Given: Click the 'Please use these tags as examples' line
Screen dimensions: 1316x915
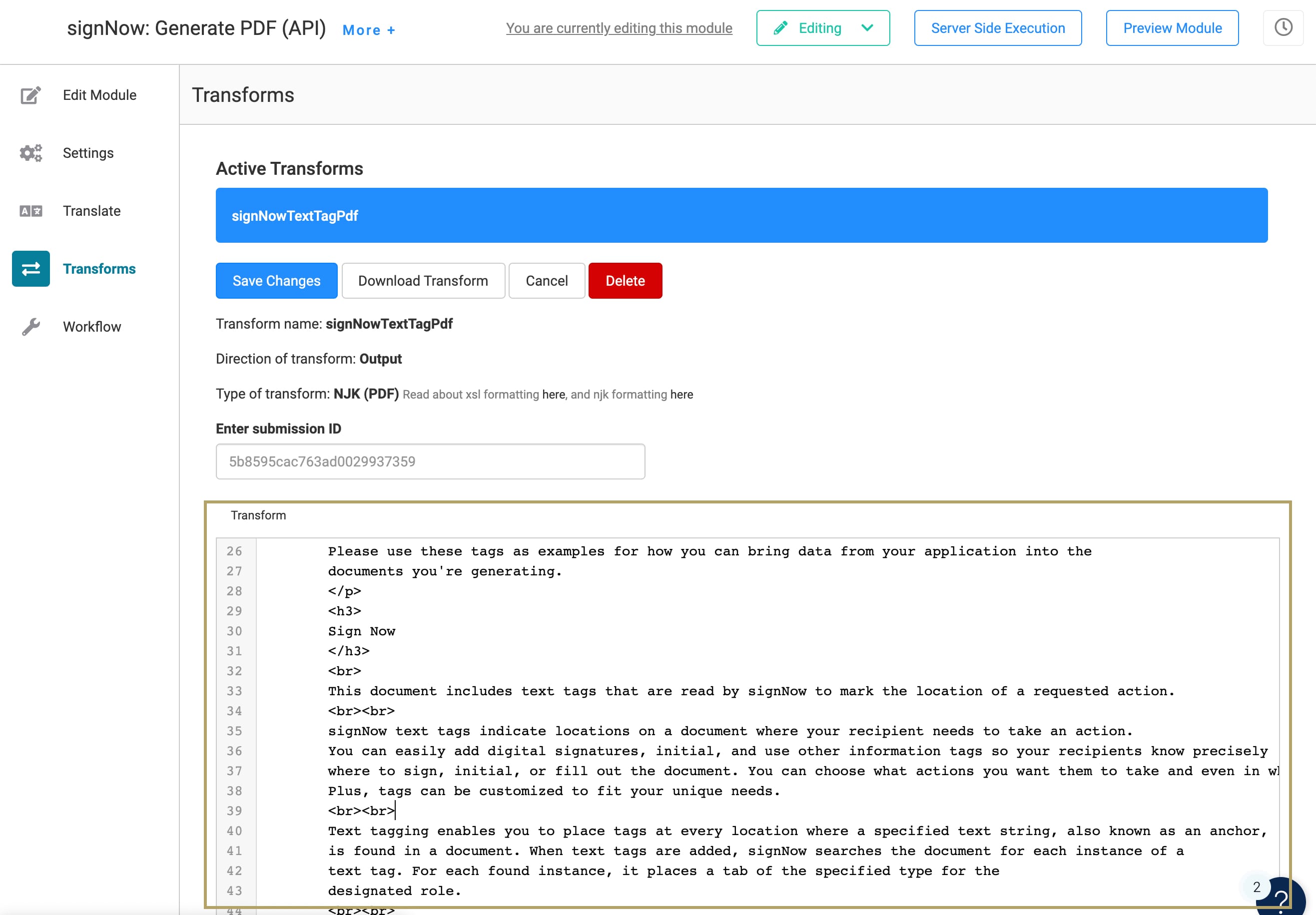Looking at the screenshot, I should [709, 551].
